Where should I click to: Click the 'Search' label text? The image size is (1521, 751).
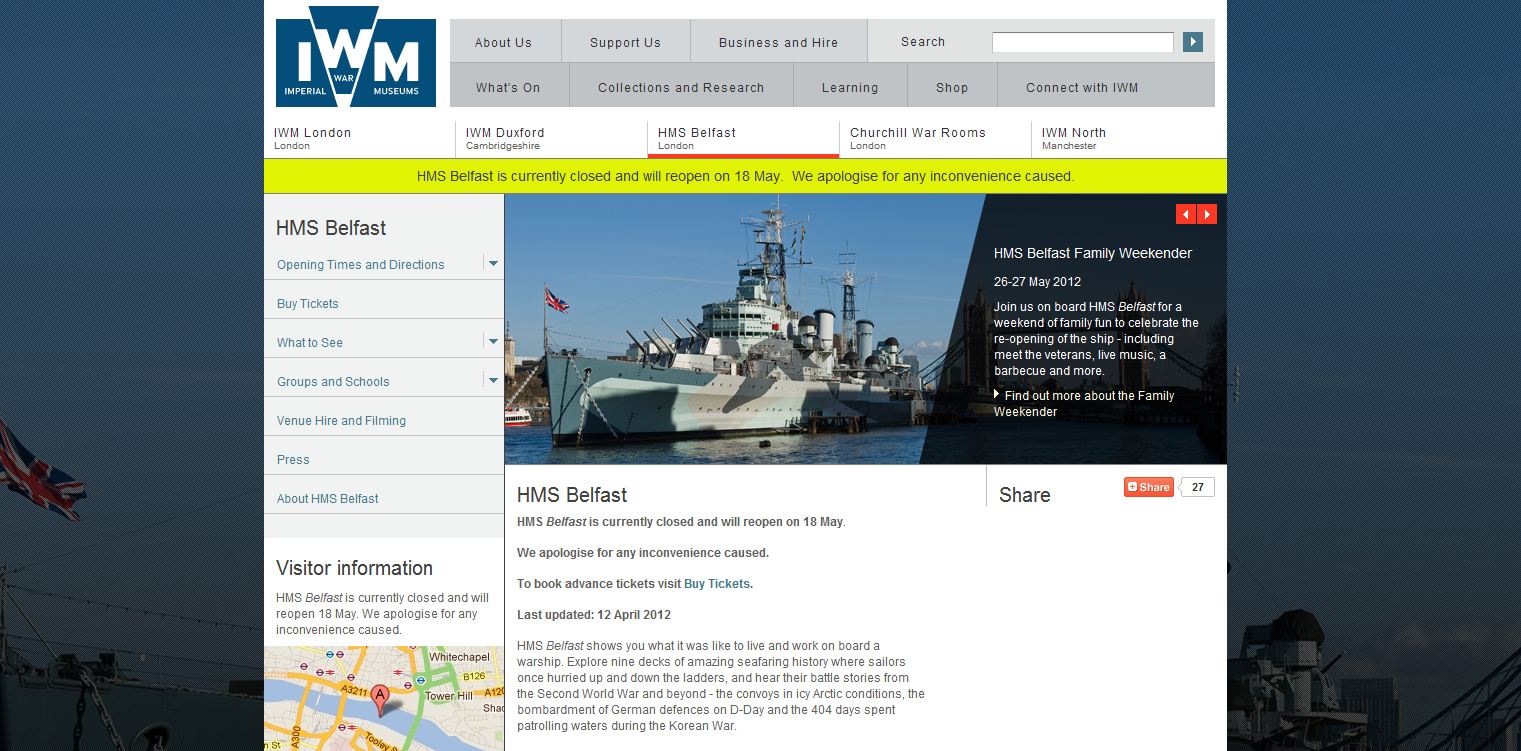pyautogui.click(x=923, y=42)
